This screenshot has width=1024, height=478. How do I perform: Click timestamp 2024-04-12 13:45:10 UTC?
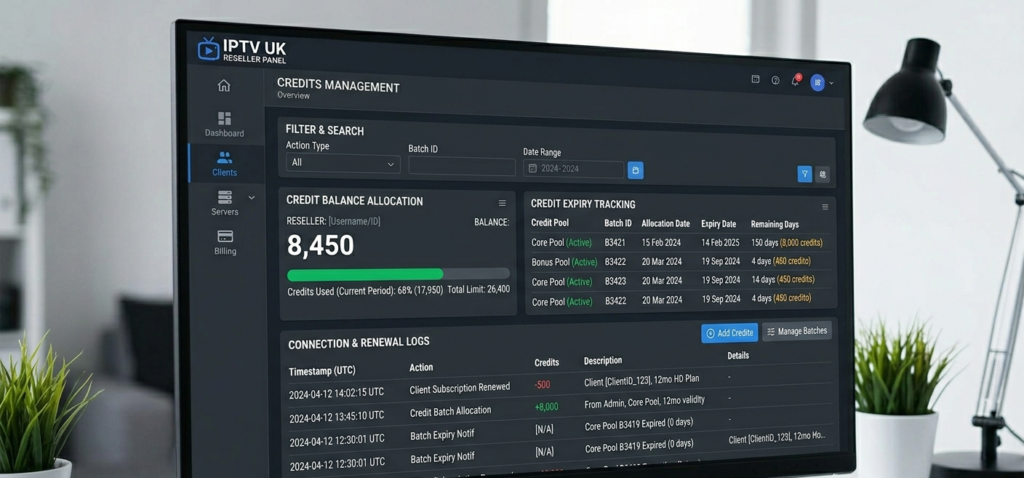[337, 417]
